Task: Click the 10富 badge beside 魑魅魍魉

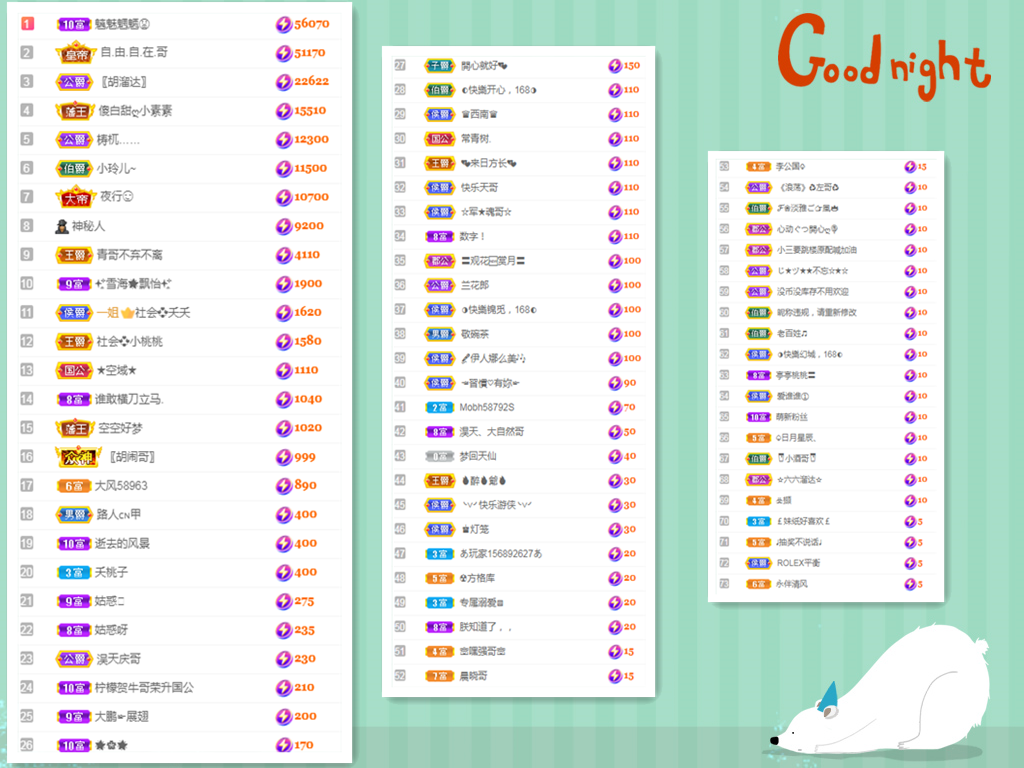Action: tap(73, 24)
